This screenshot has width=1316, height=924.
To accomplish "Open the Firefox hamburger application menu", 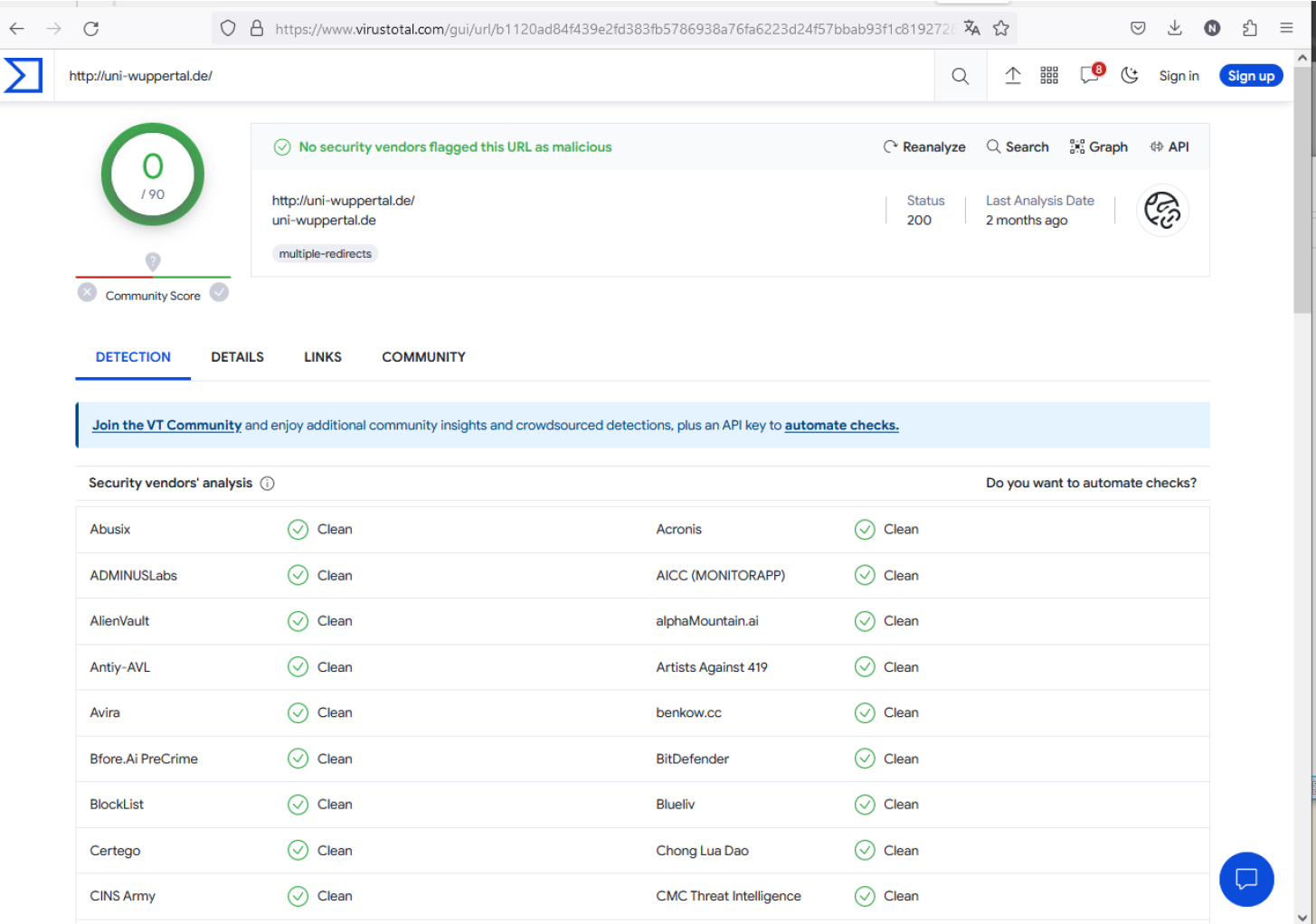I will tap(1285, 29).
